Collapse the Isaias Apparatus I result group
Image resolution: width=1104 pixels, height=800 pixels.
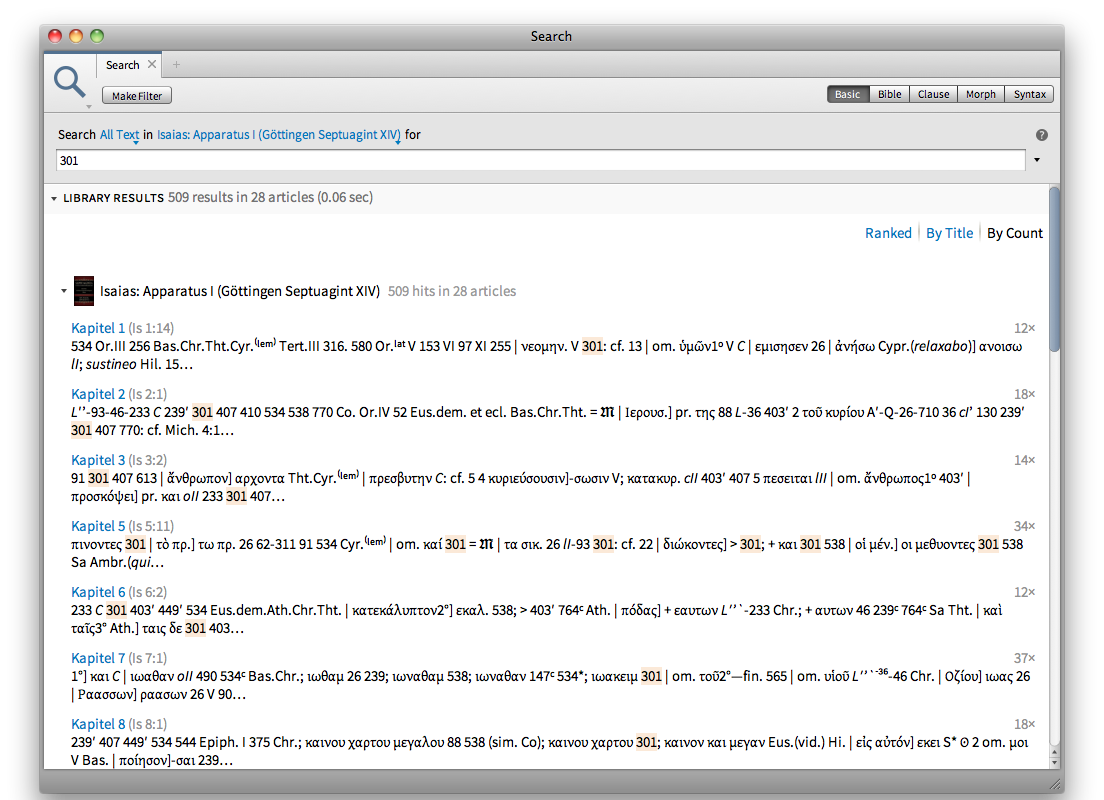click(x=64, y=292)
